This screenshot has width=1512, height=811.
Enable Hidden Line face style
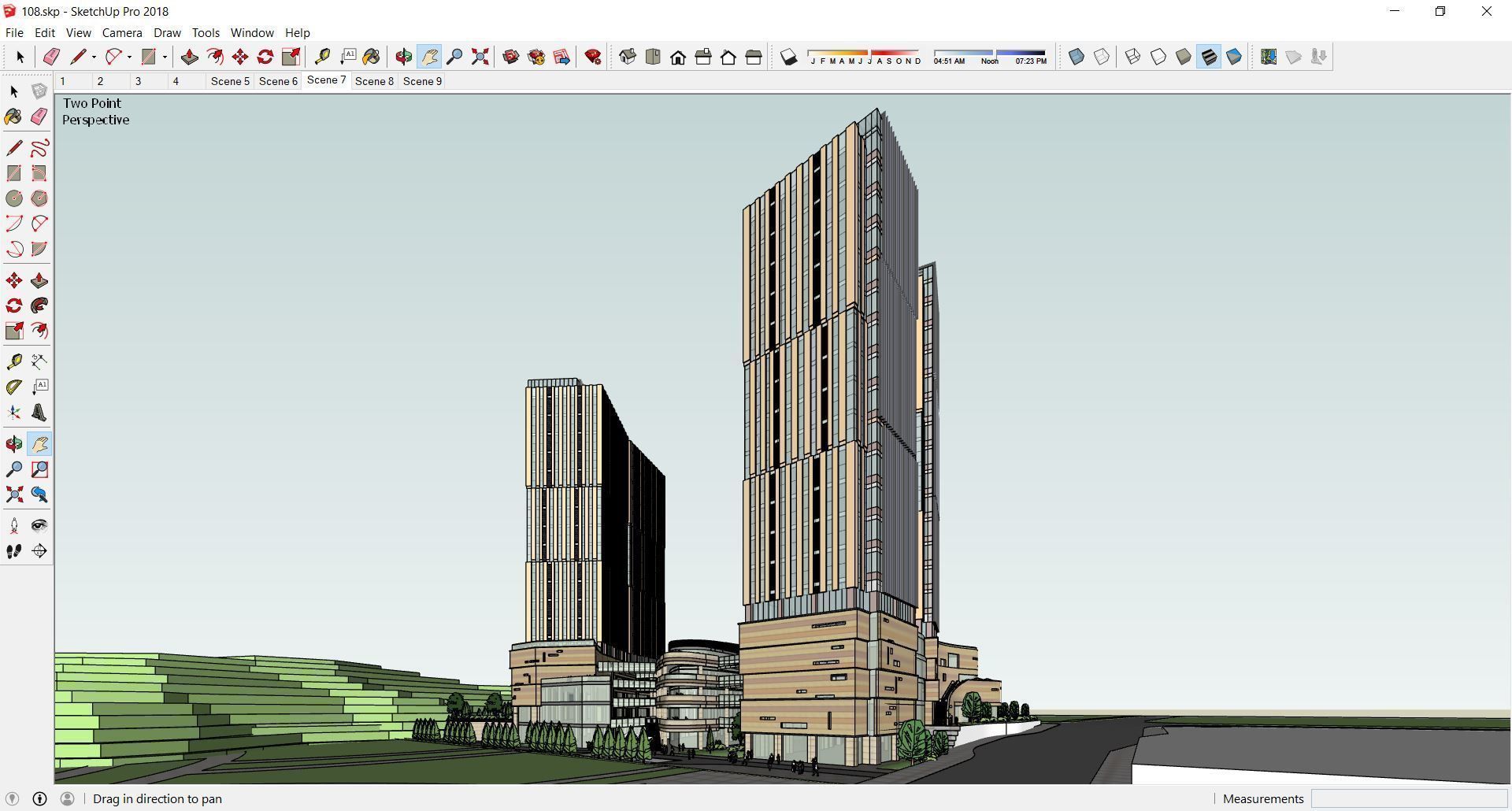tap(1158, 57)
